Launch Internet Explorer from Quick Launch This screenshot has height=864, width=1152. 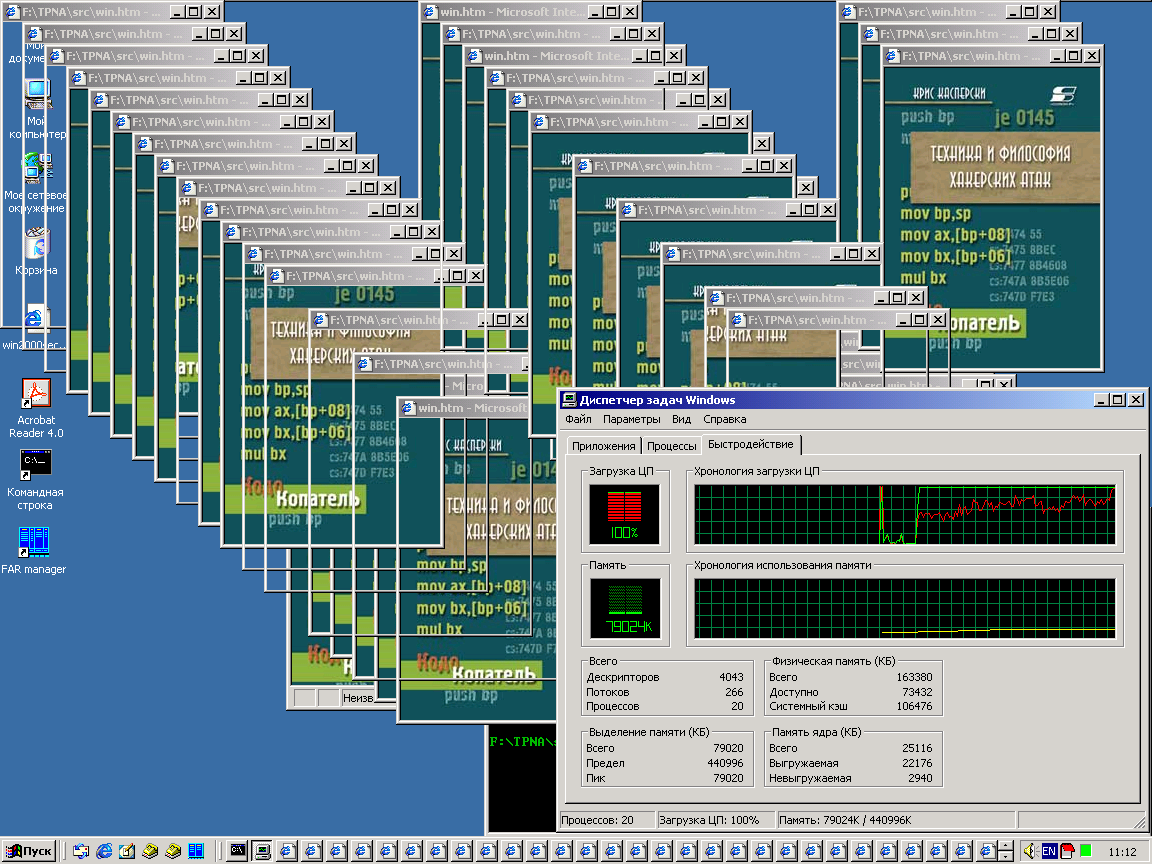tap(104, 851)
